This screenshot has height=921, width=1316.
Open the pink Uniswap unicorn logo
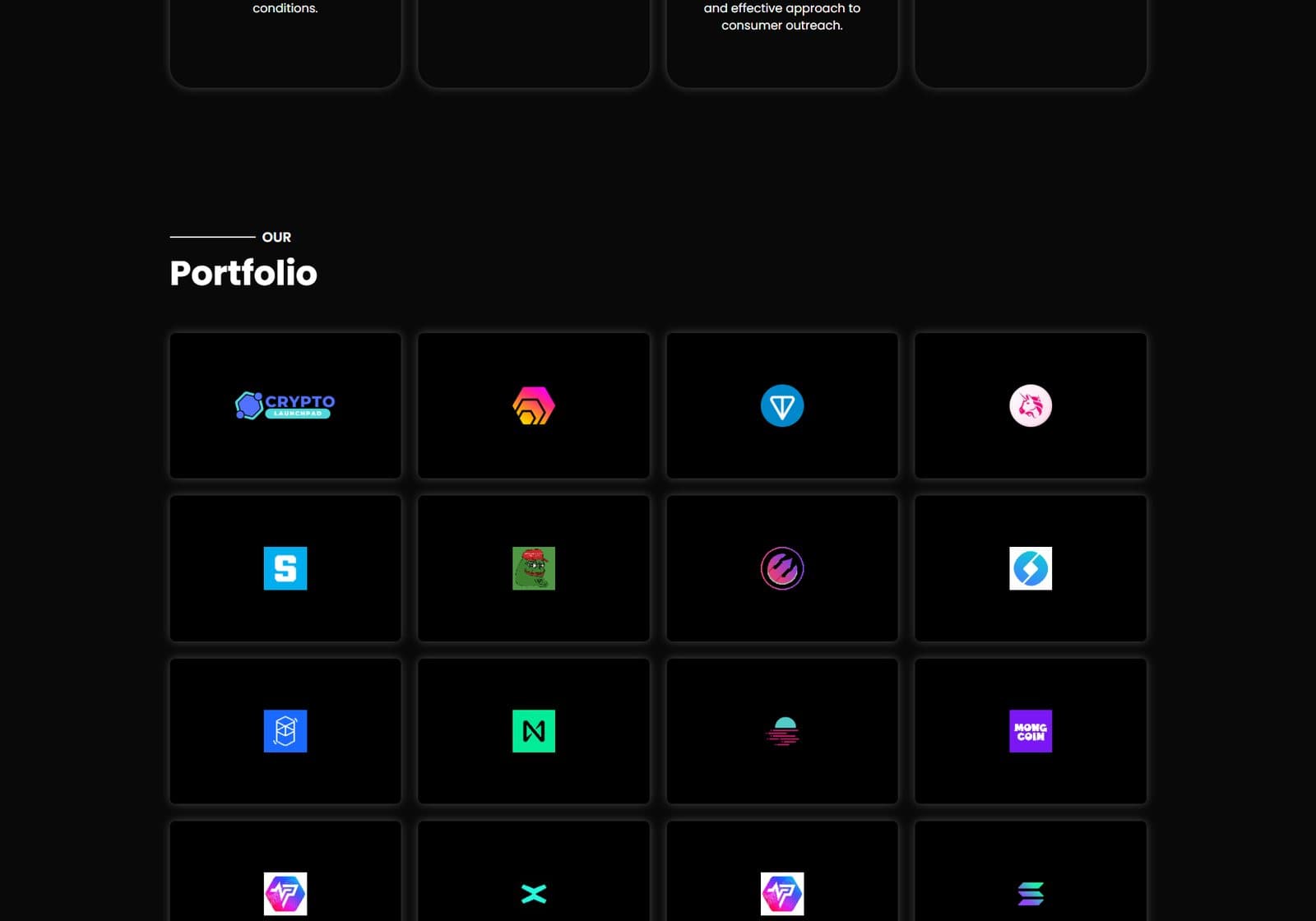[x=1031, y=405]
